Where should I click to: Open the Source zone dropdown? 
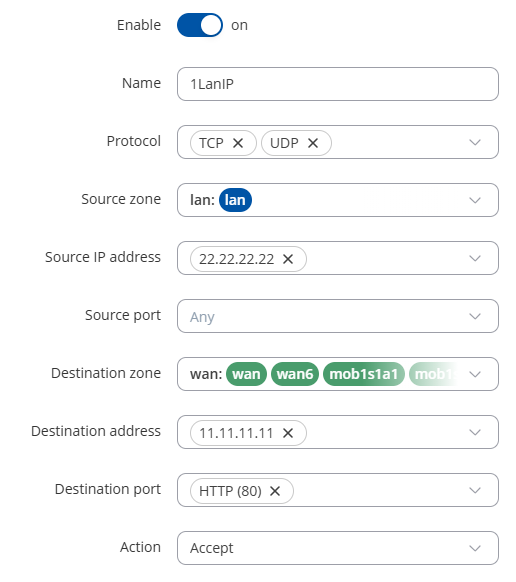click(x=338, y=200)
